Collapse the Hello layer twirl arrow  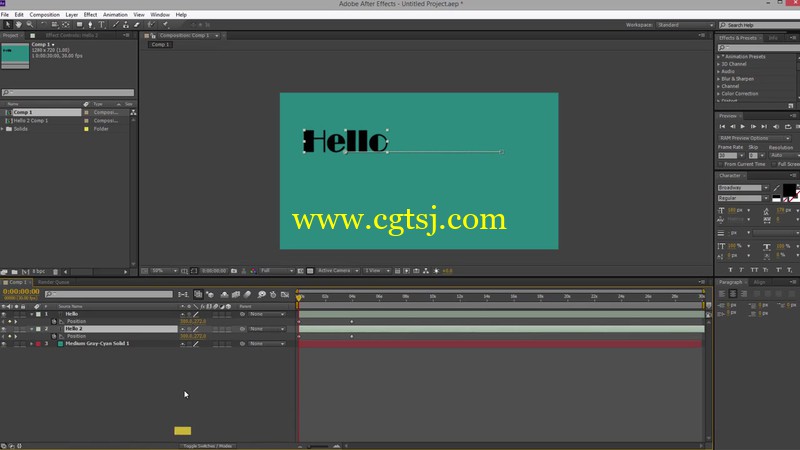[32, 314]
